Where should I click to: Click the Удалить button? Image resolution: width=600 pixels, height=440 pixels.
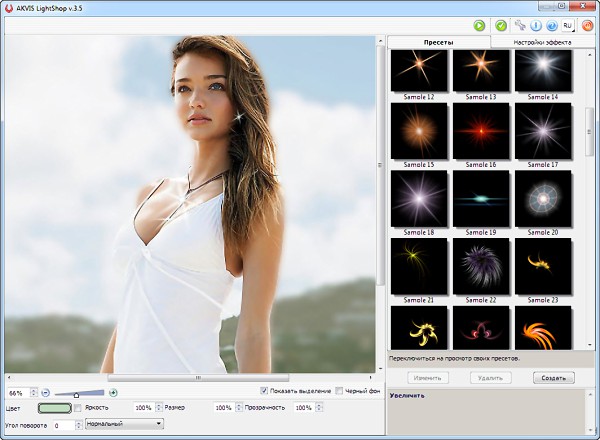coord(491,378)
